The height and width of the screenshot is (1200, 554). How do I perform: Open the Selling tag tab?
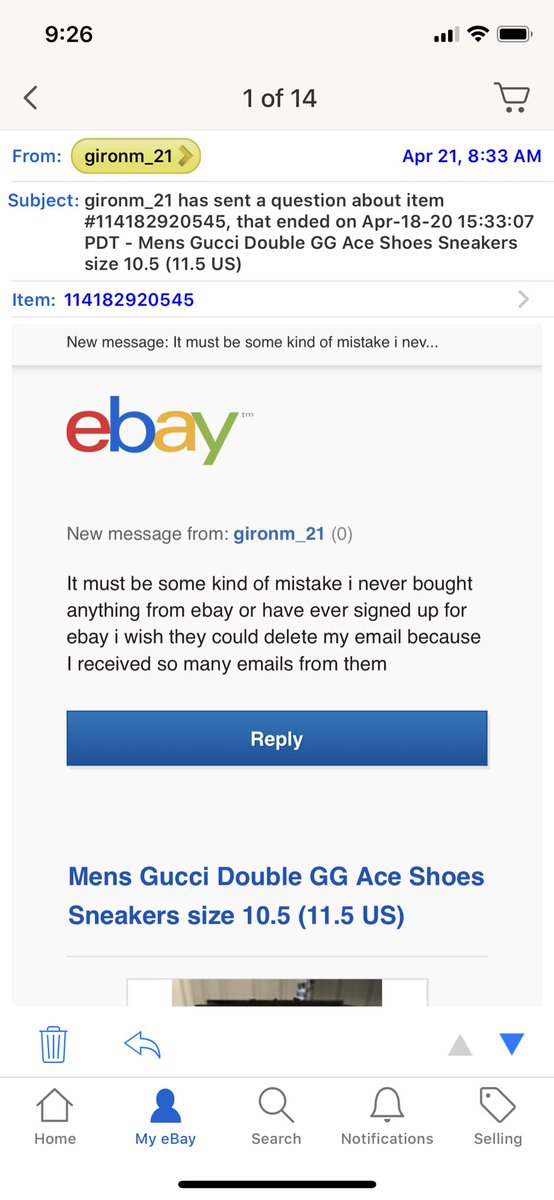[x=498, y=1116]
